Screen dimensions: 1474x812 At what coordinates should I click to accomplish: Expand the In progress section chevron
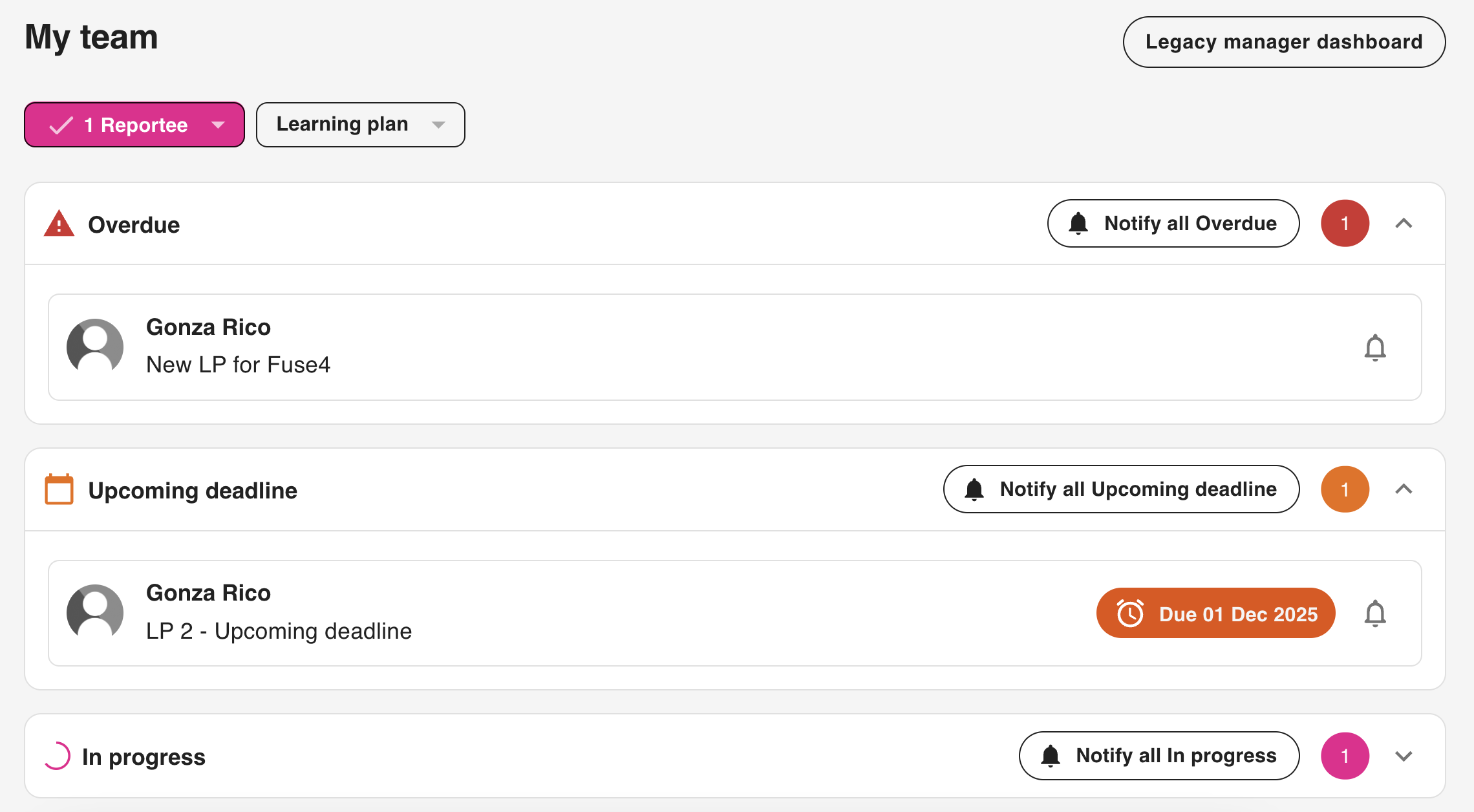pos(1404,756)
